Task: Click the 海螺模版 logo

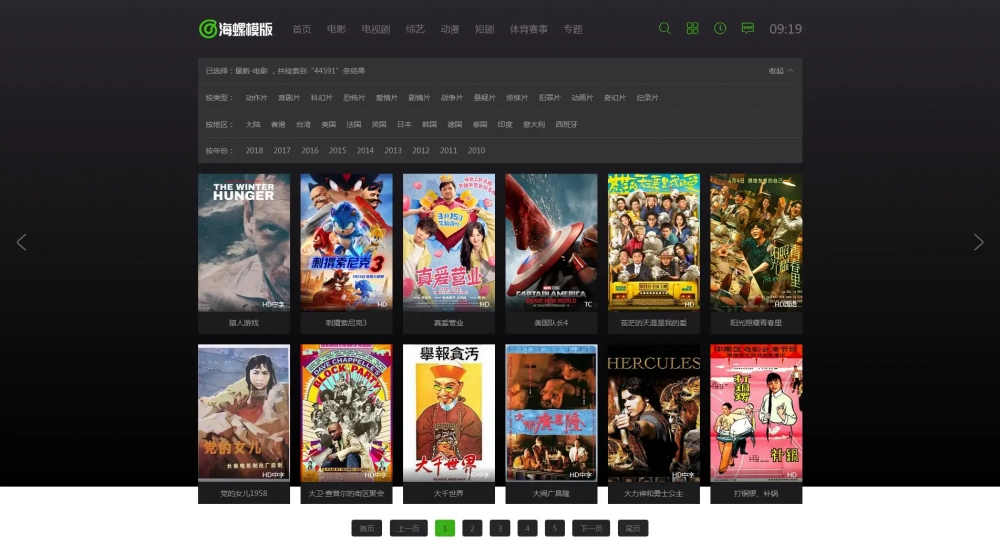Action: [x=236, y=29]
